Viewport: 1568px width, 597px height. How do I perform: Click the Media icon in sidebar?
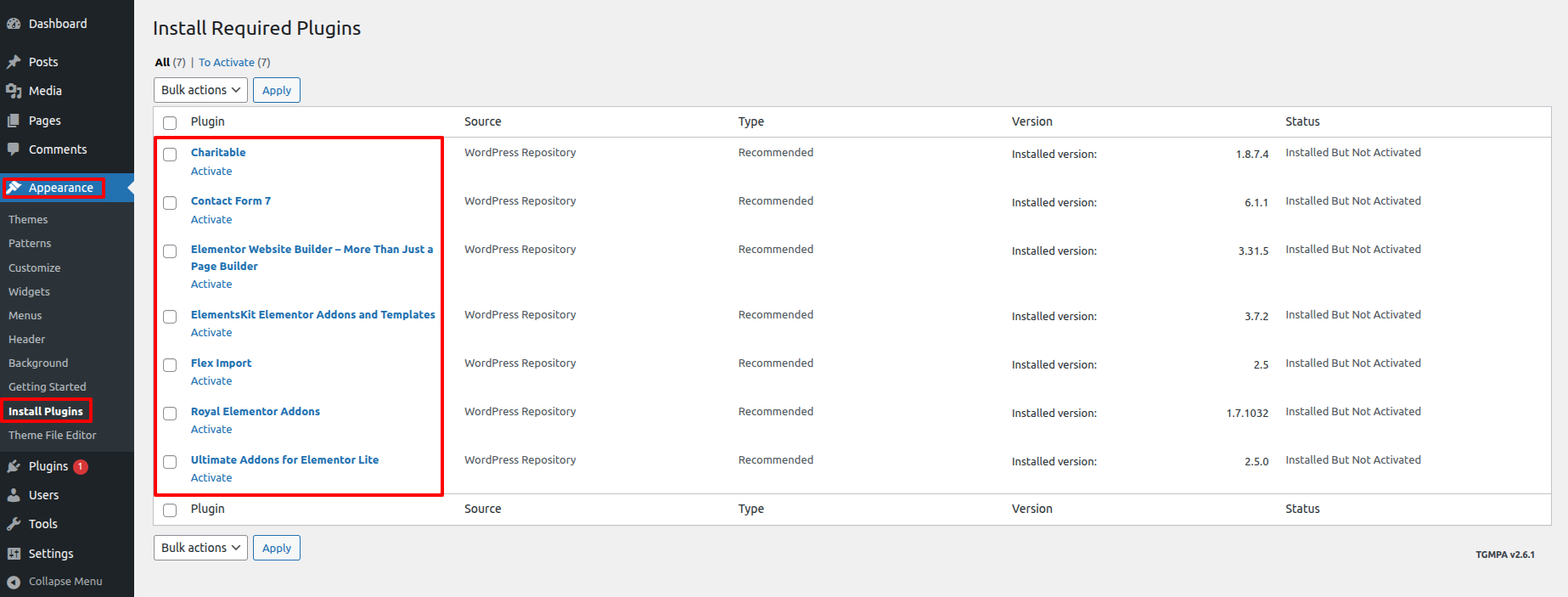click(x=14, y=91)
